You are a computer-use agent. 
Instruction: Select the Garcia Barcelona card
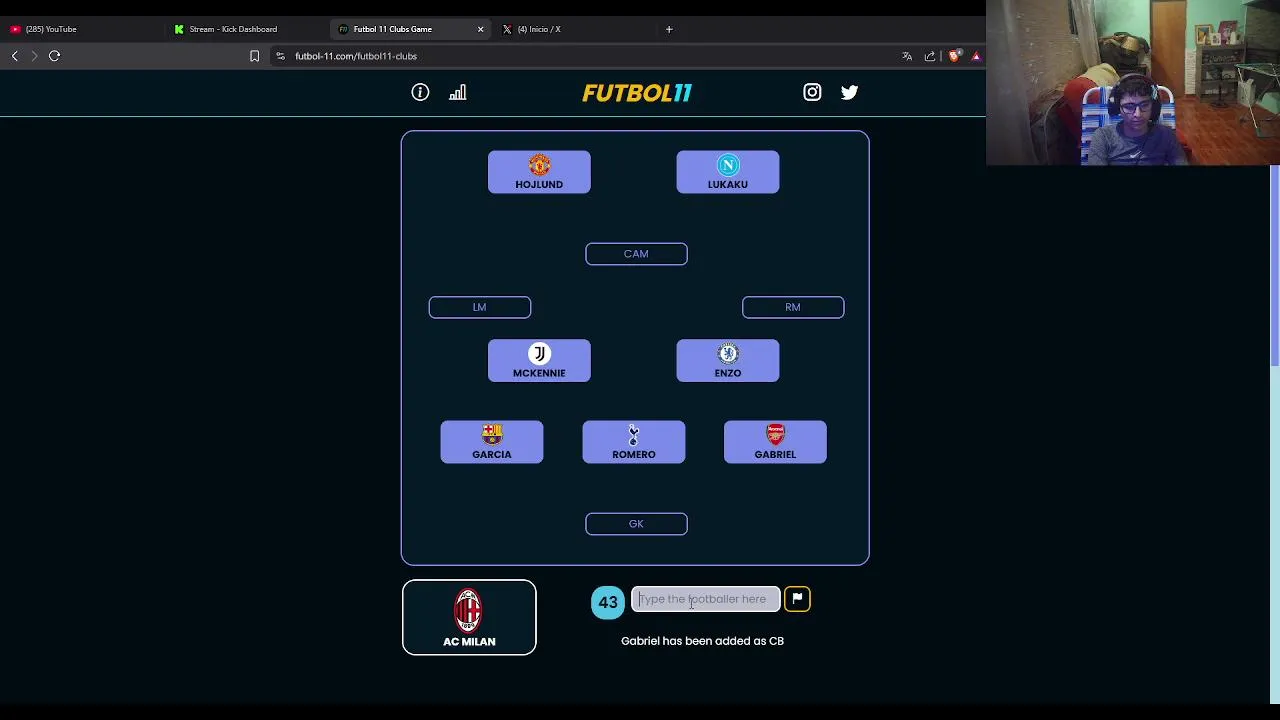(x=492, y=442)
